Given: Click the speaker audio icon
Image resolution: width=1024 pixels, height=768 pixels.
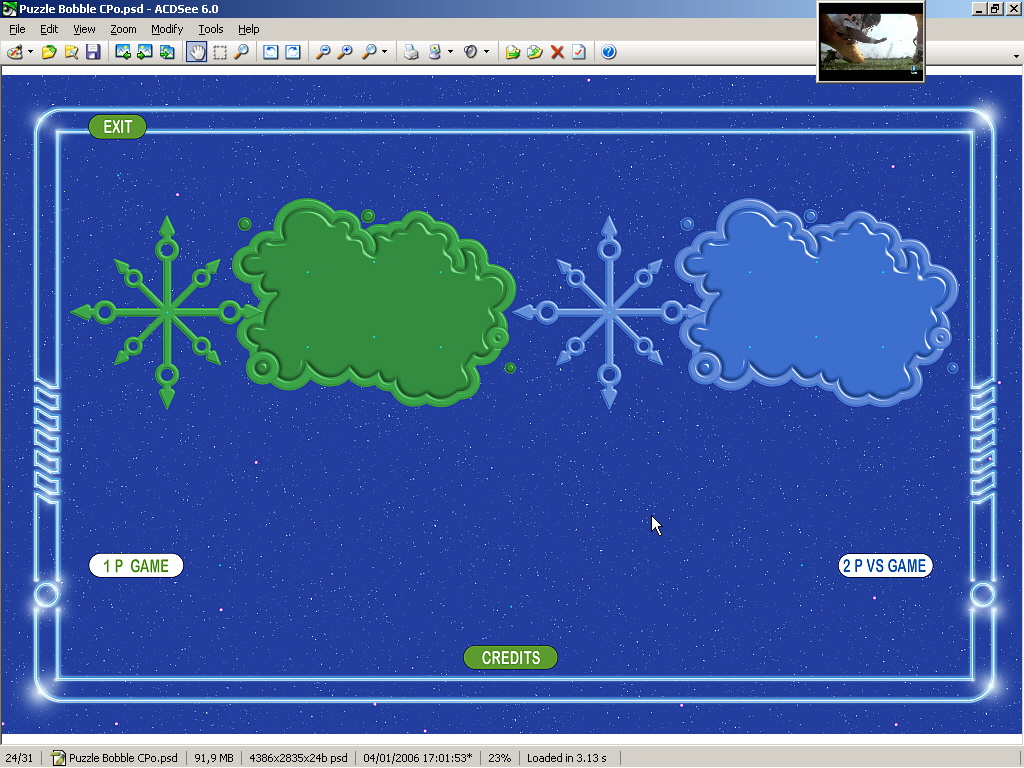Looking at the screenshot, I should tap(471, 52).
